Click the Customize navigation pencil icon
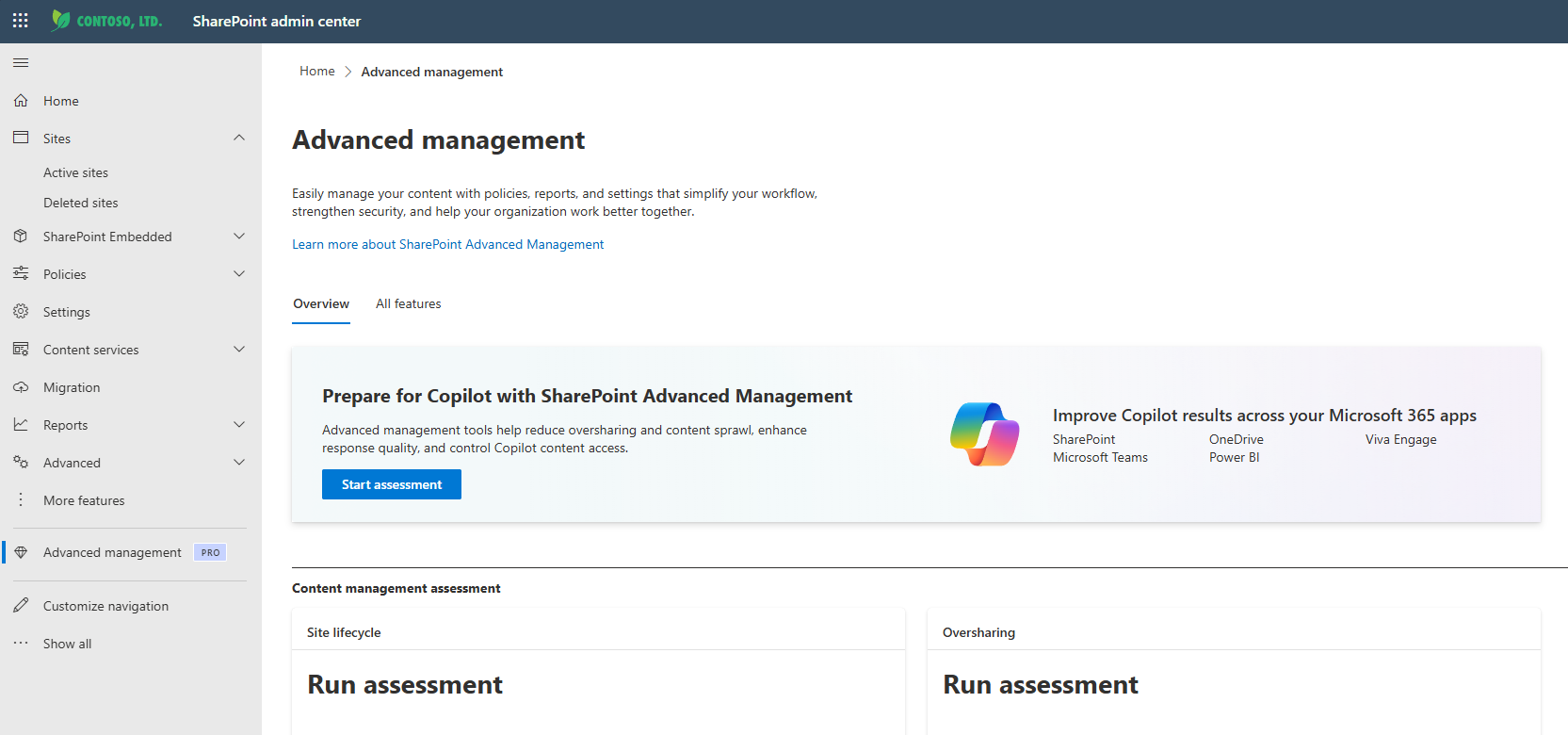The image size is (1568, 735). pyautogui.click(x=21, y=606)
